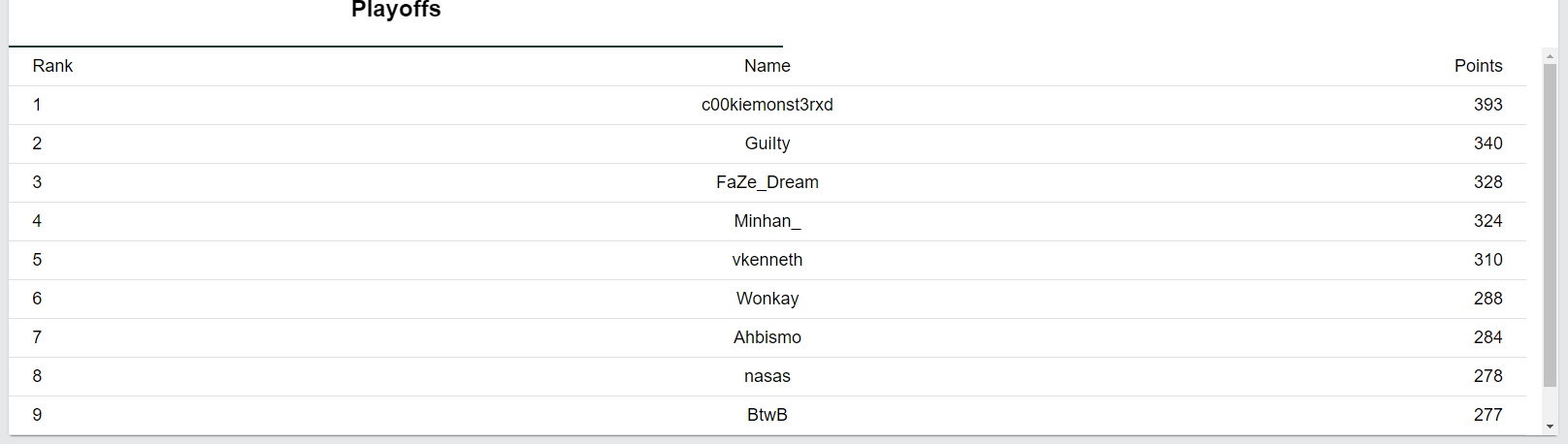
Task: Click the scrollbar down arrow
Action: pyautogui.click(x=1550, y=427)
